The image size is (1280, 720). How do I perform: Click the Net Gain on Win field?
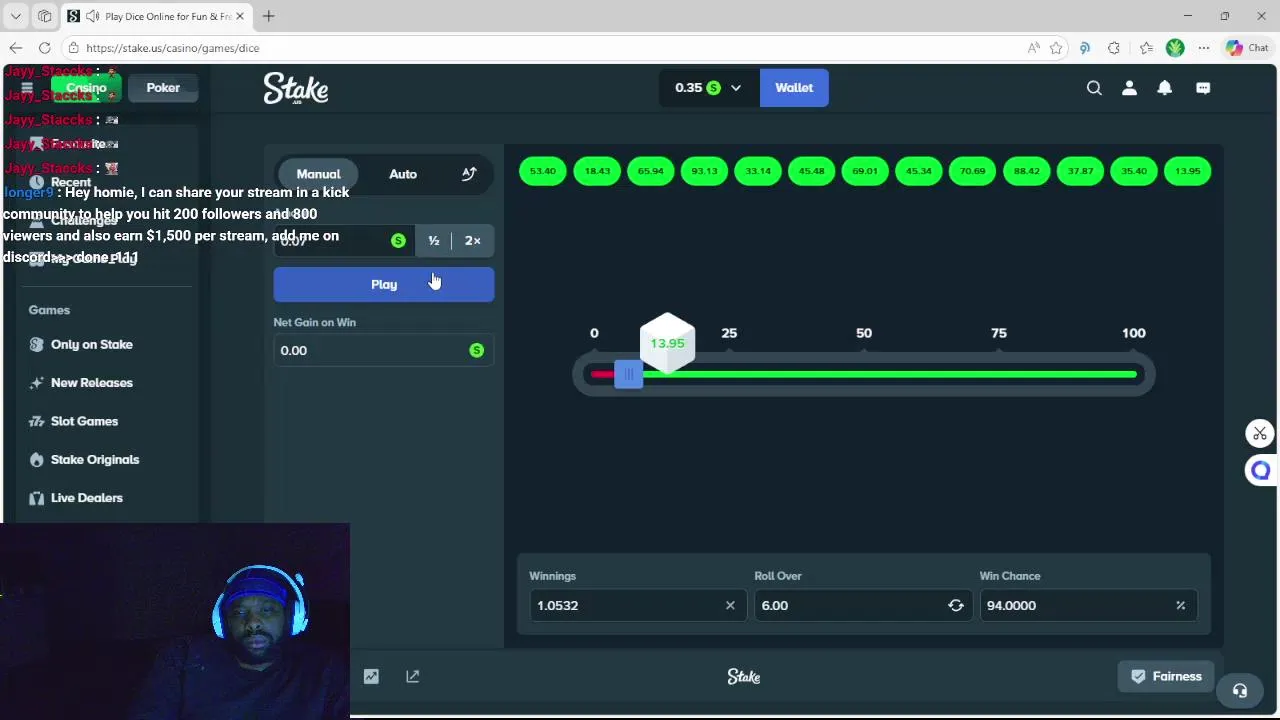tap(384, 350)
